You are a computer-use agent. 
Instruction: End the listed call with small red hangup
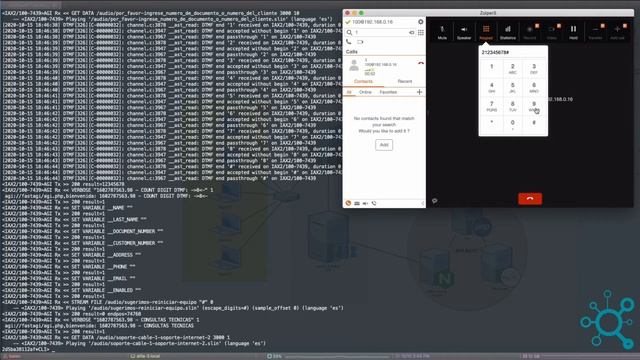420,64
